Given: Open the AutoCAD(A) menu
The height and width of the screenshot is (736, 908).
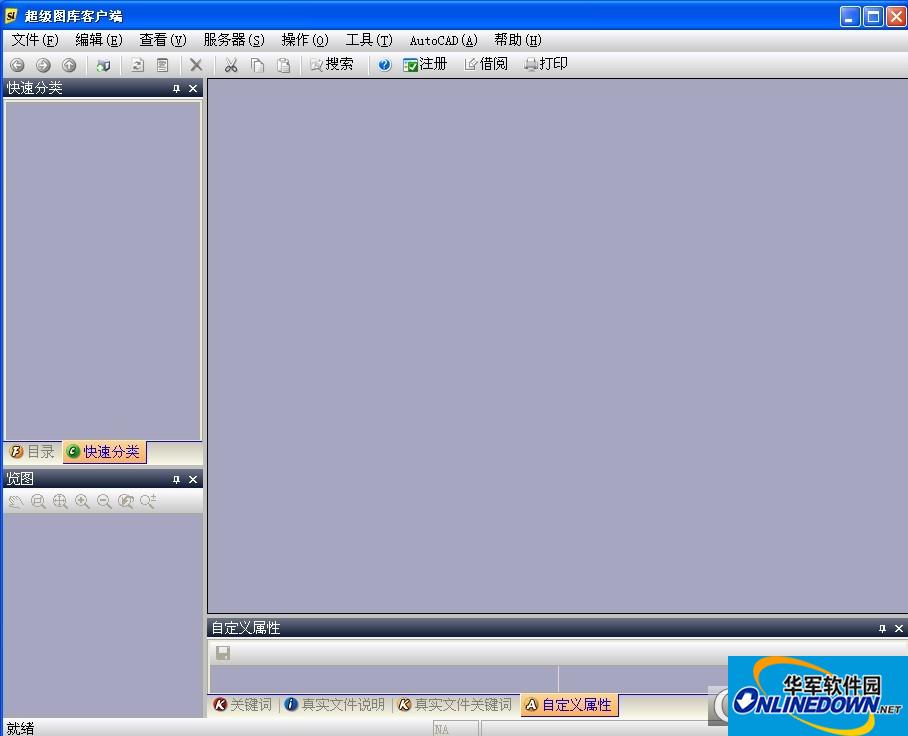Looking at the screenshot, I should (x=444, y=40).
